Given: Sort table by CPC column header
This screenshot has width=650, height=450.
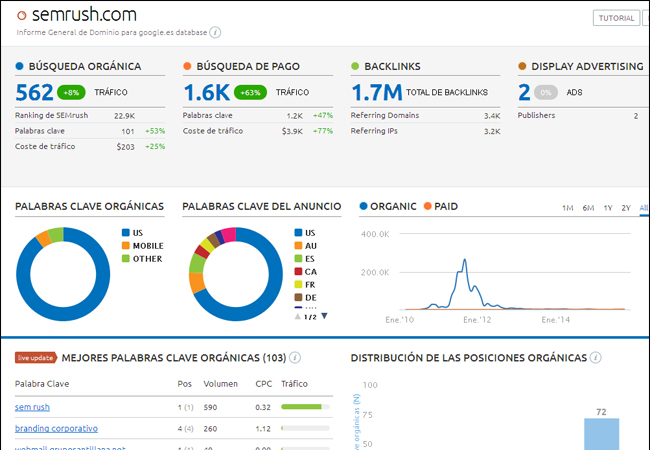Looking at the screenshot, I should click(x=264, y=384).
